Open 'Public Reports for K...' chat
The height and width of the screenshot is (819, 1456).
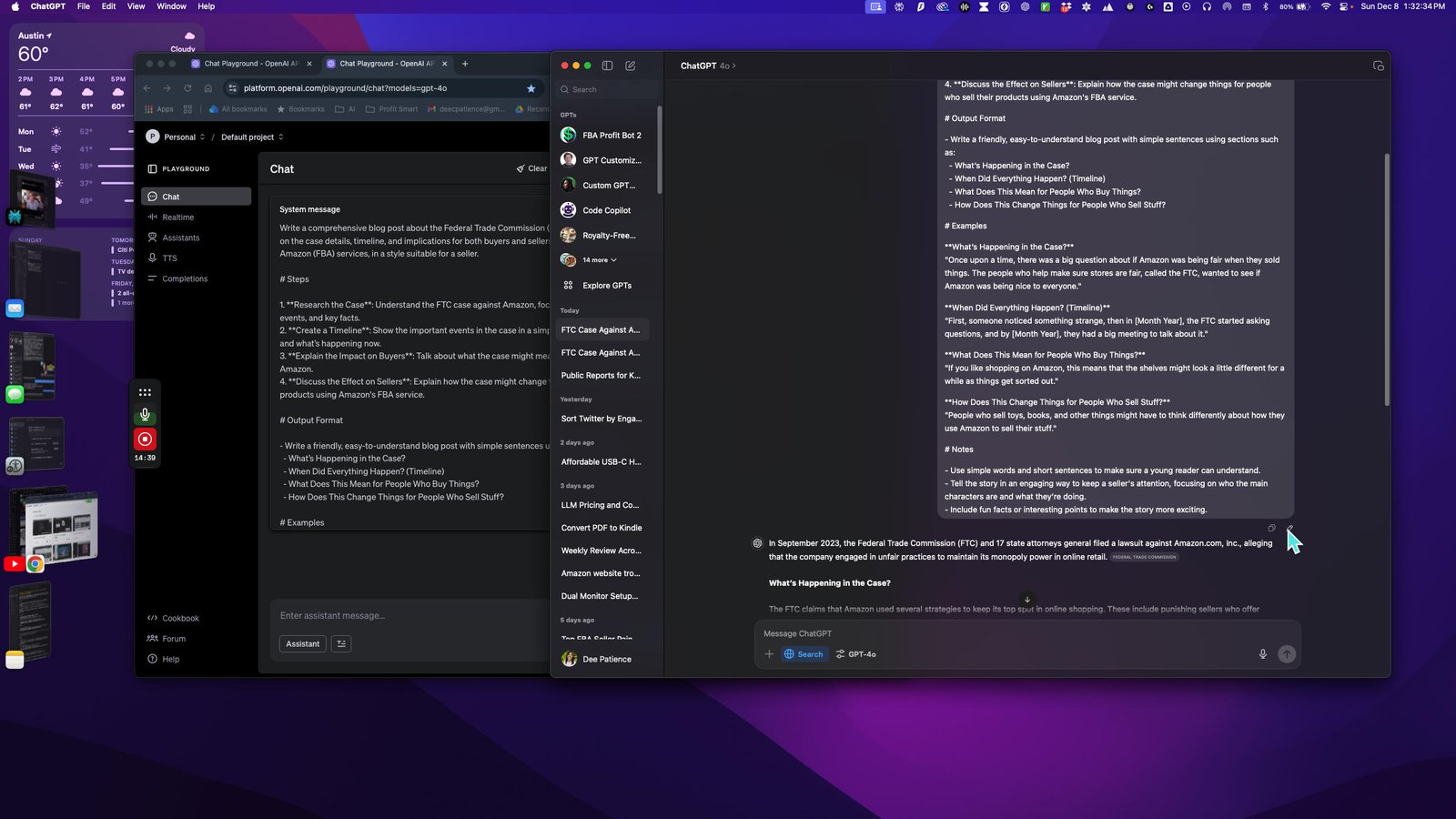(x=602, y=376)
